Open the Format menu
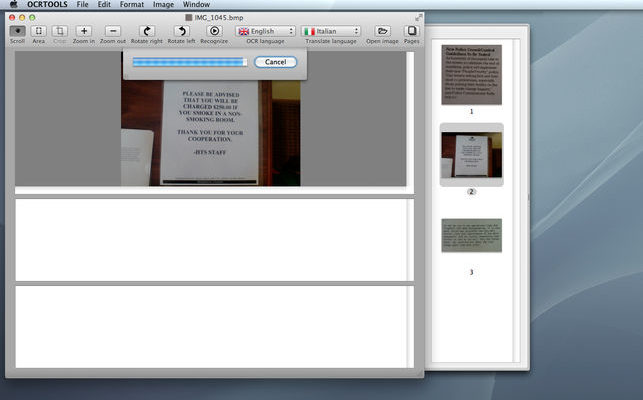The width and height of the screenshot is (643, 400). [132, 5]
